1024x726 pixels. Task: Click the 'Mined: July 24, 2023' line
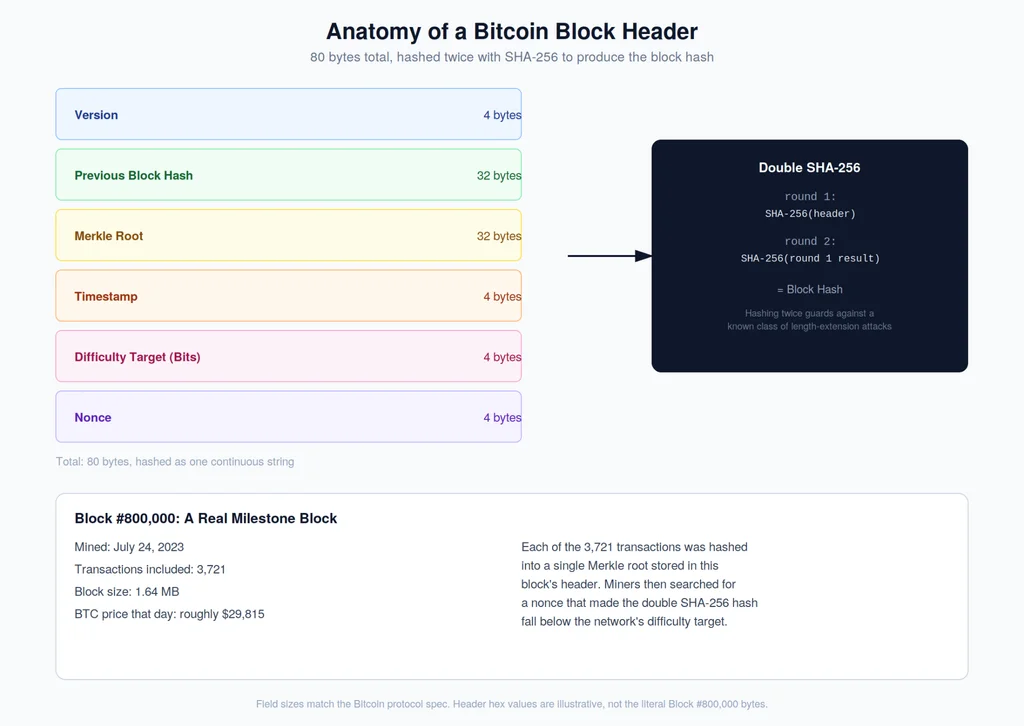click(x=129, y=547)
